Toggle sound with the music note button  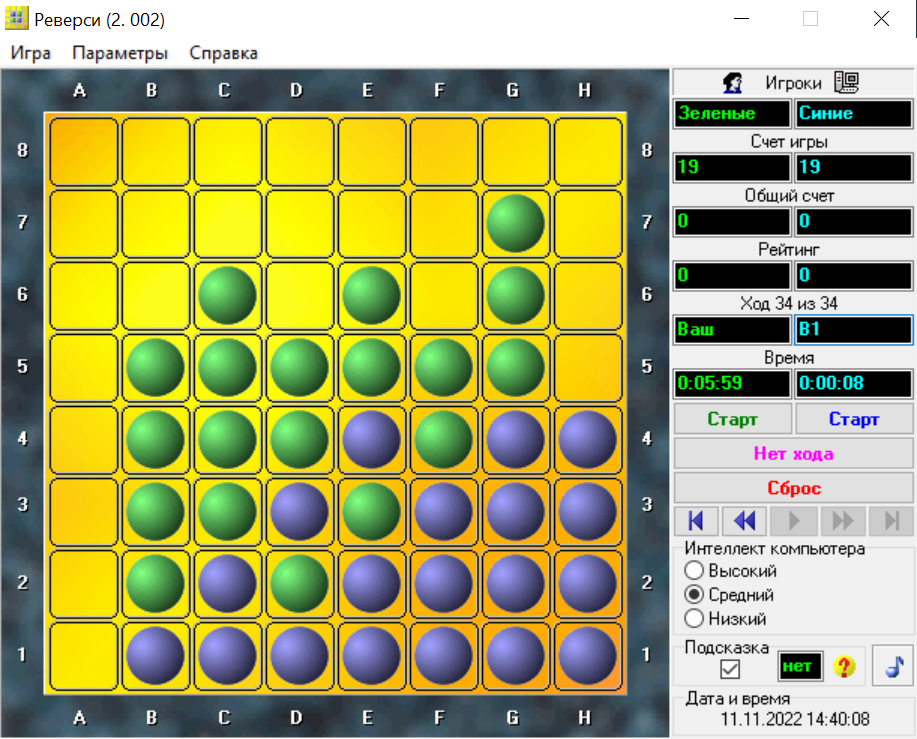pos(892,665)
